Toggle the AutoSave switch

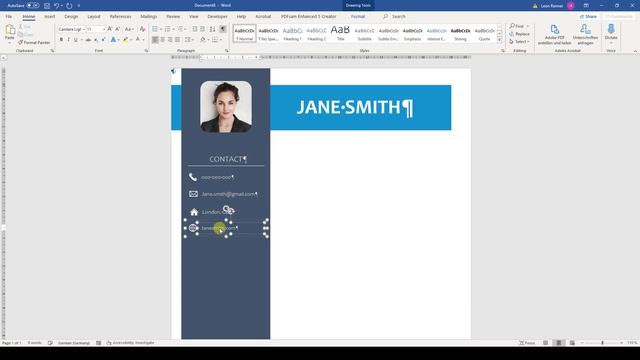point(33,6)
